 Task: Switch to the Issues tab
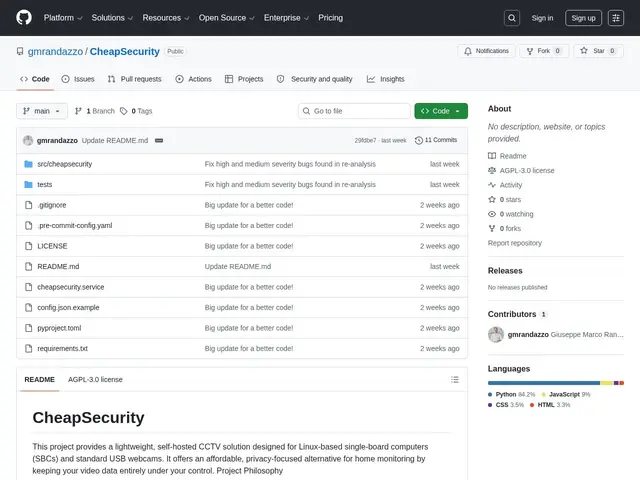coord(78,79)
